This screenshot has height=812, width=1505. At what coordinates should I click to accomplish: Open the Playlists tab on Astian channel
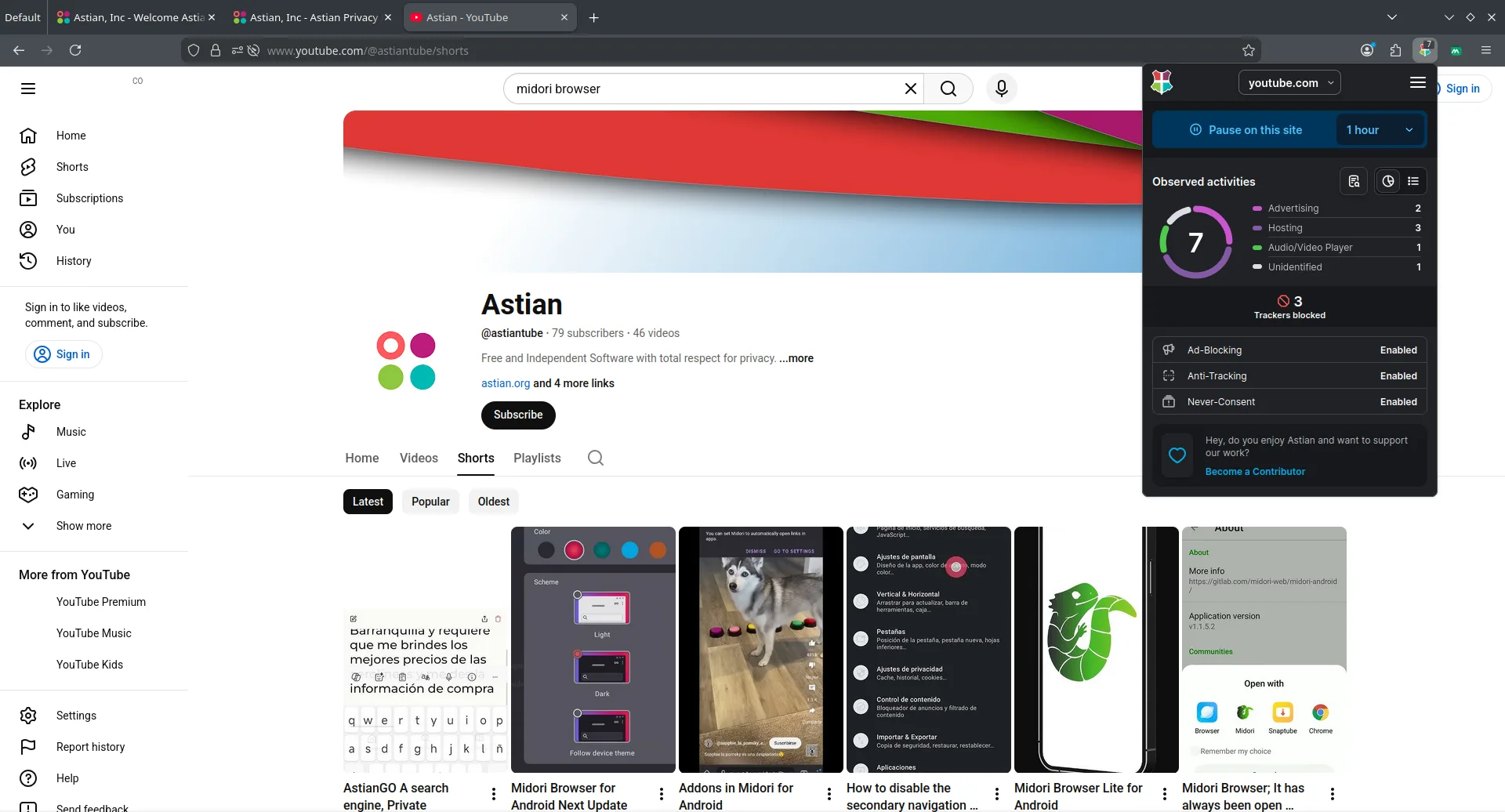pyautogui.click(x=537, y=458)
